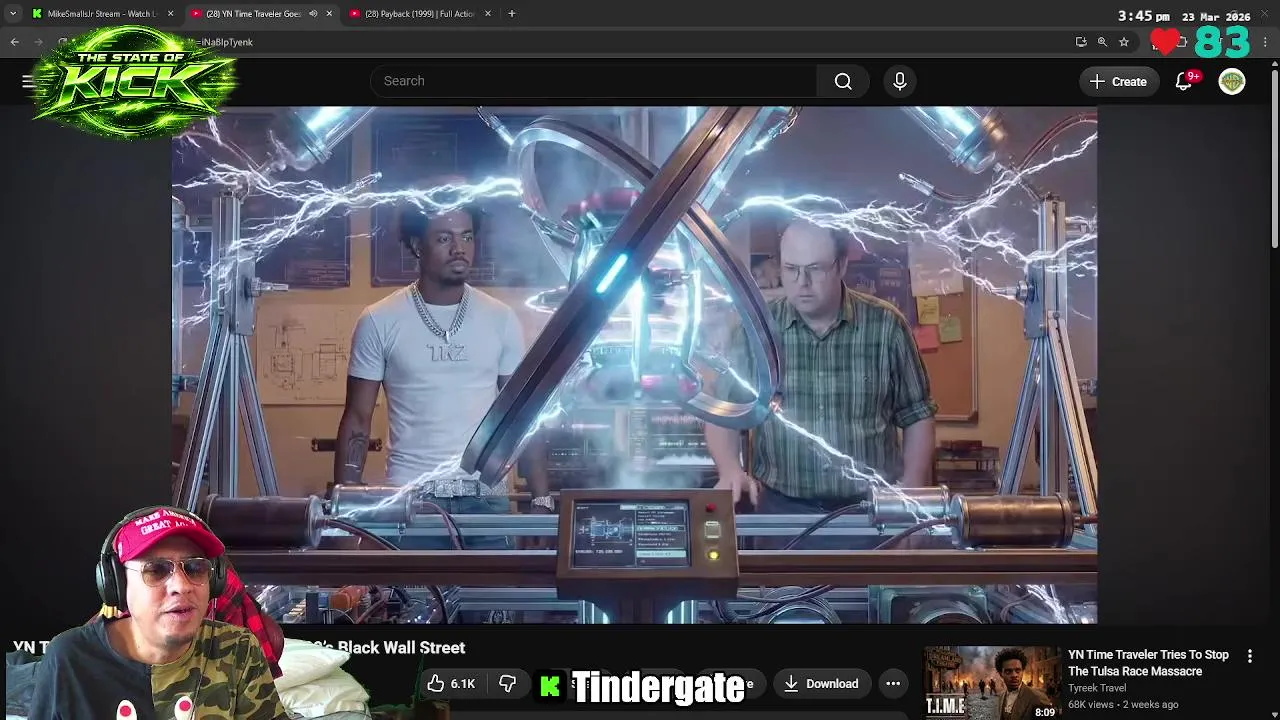Click the YouTube search field
The image size is (1280, 720).
click(x=594, y=81)
